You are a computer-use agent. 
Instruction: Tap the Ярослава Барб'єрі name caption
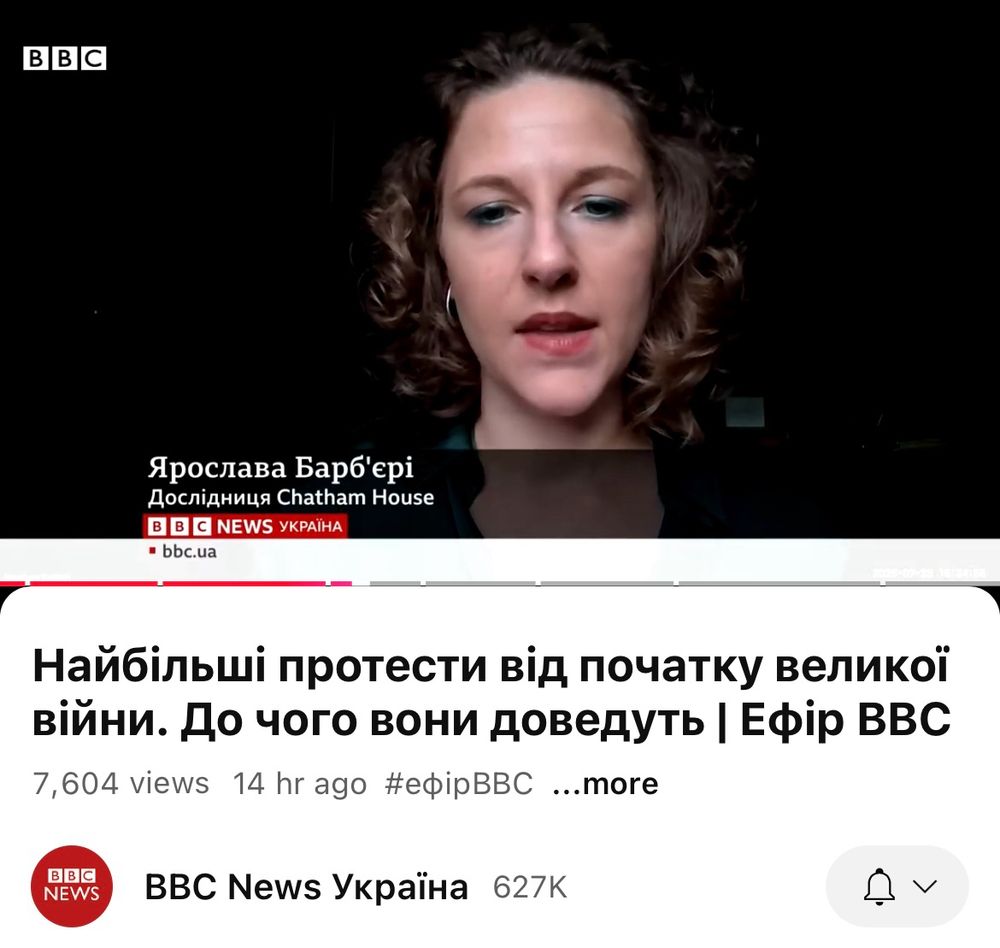[281, 468]
